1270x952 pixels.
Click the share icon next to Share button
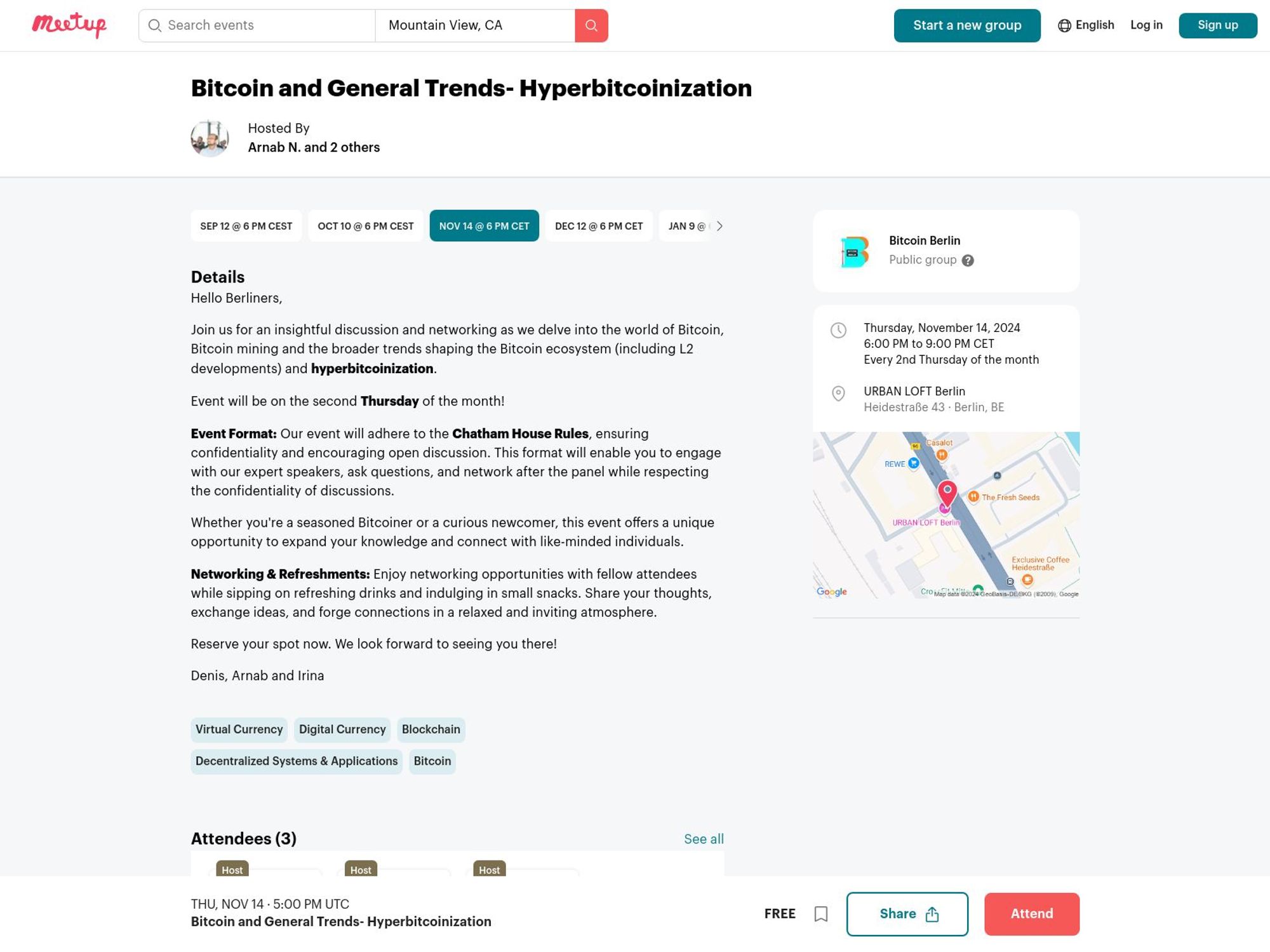[x=932, y=914]
